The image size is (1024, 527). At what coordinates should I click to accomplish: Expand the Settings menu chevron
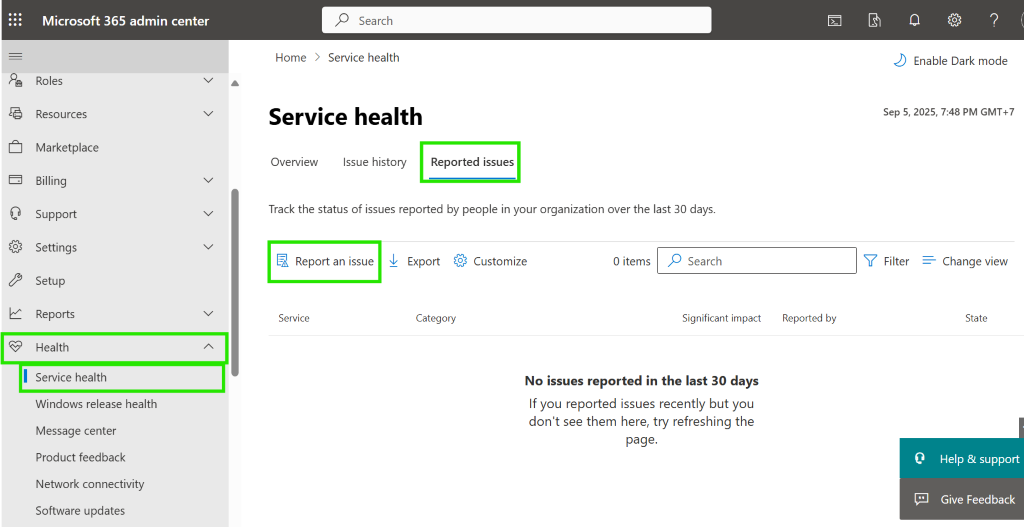pyautogui.click(x=208, y=247)
